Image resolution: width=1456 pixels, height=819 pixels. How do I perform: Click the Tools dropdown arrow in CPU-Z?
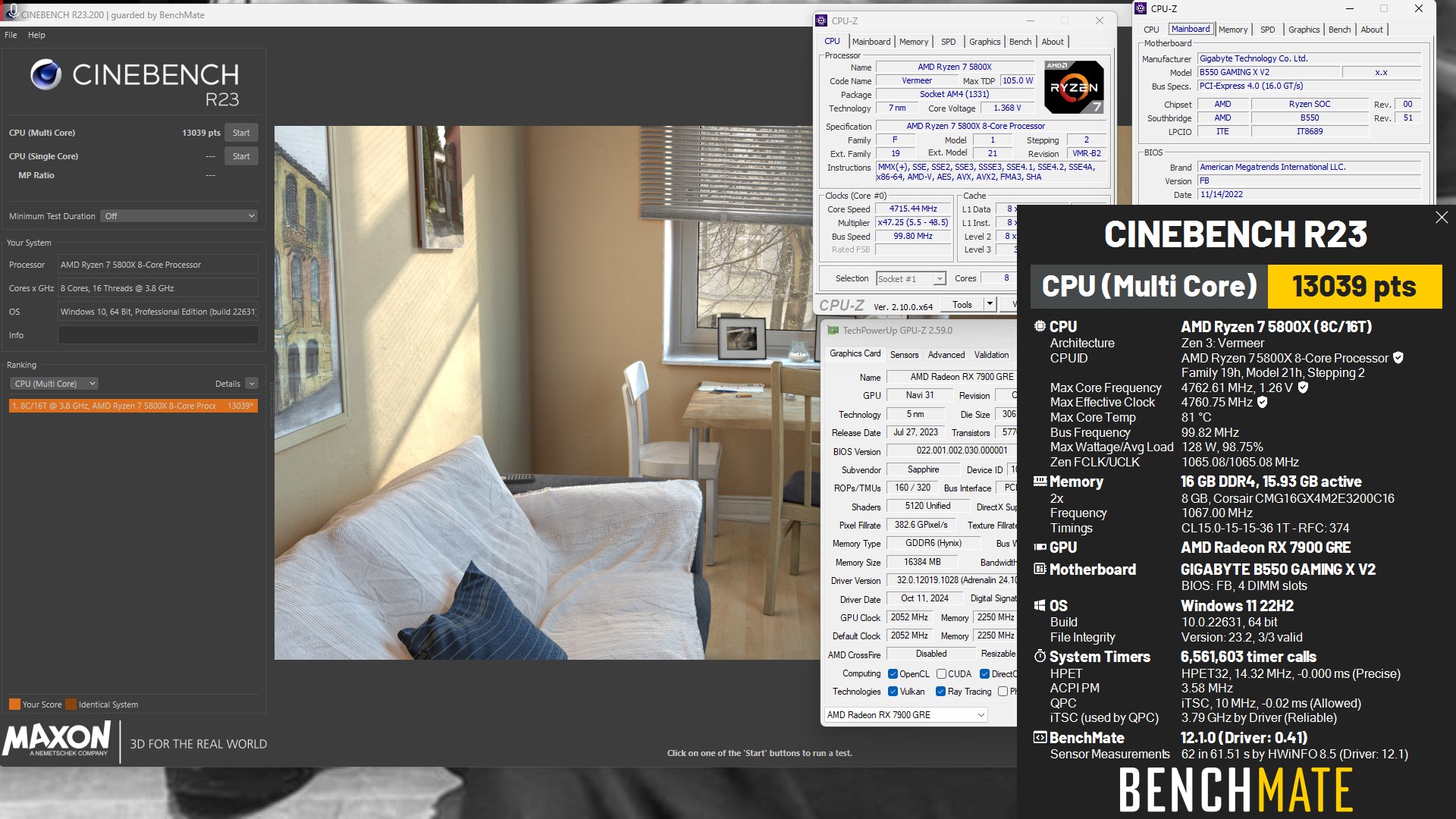[x=989, y=304]
